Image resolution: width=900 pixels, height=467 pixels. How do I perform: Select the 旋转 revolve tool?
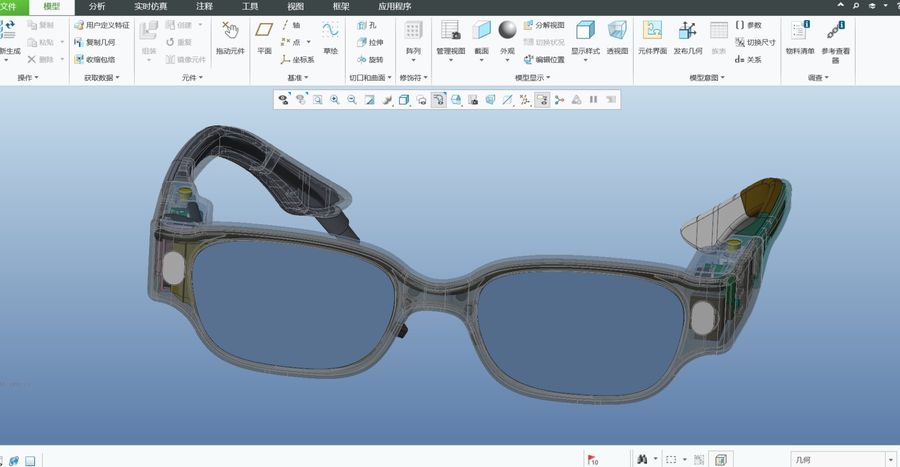coord(370,60)
